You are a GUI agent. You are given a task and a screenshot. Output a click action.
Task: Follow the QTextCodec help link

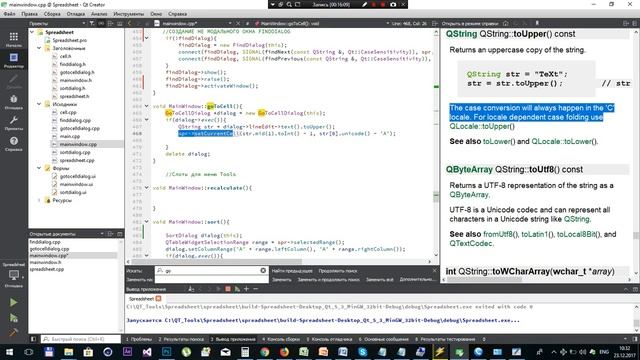coord(471,243)
